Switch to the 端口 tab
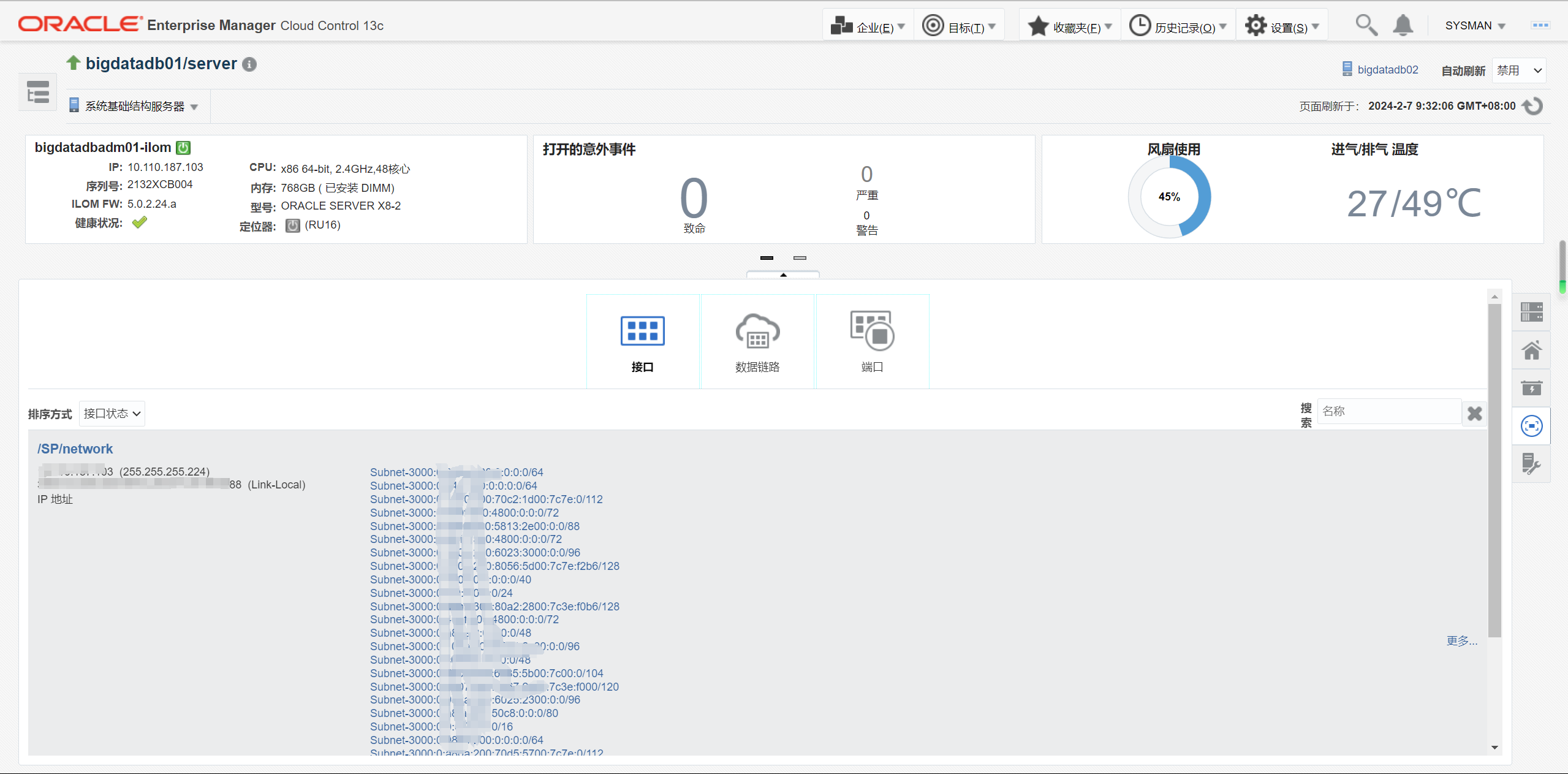Image resolution: width=1568 pixels, height=774 pixels. pyautogui.click(x=872, y=341)
